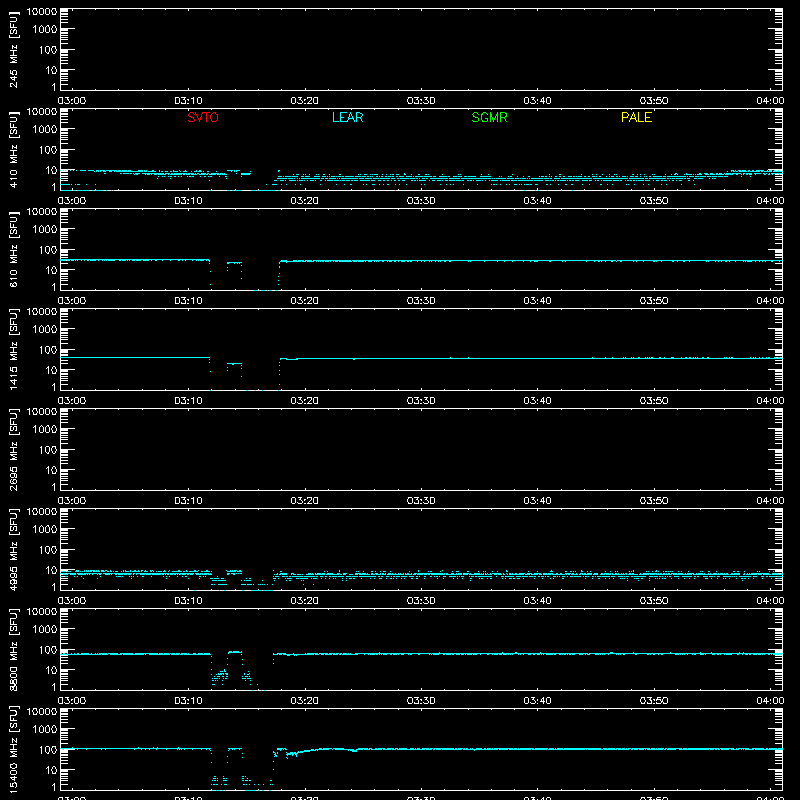Viewport: 800px width, 800px height.
Task: Click the red SVTO station label
Action: (x=203, y=117)
